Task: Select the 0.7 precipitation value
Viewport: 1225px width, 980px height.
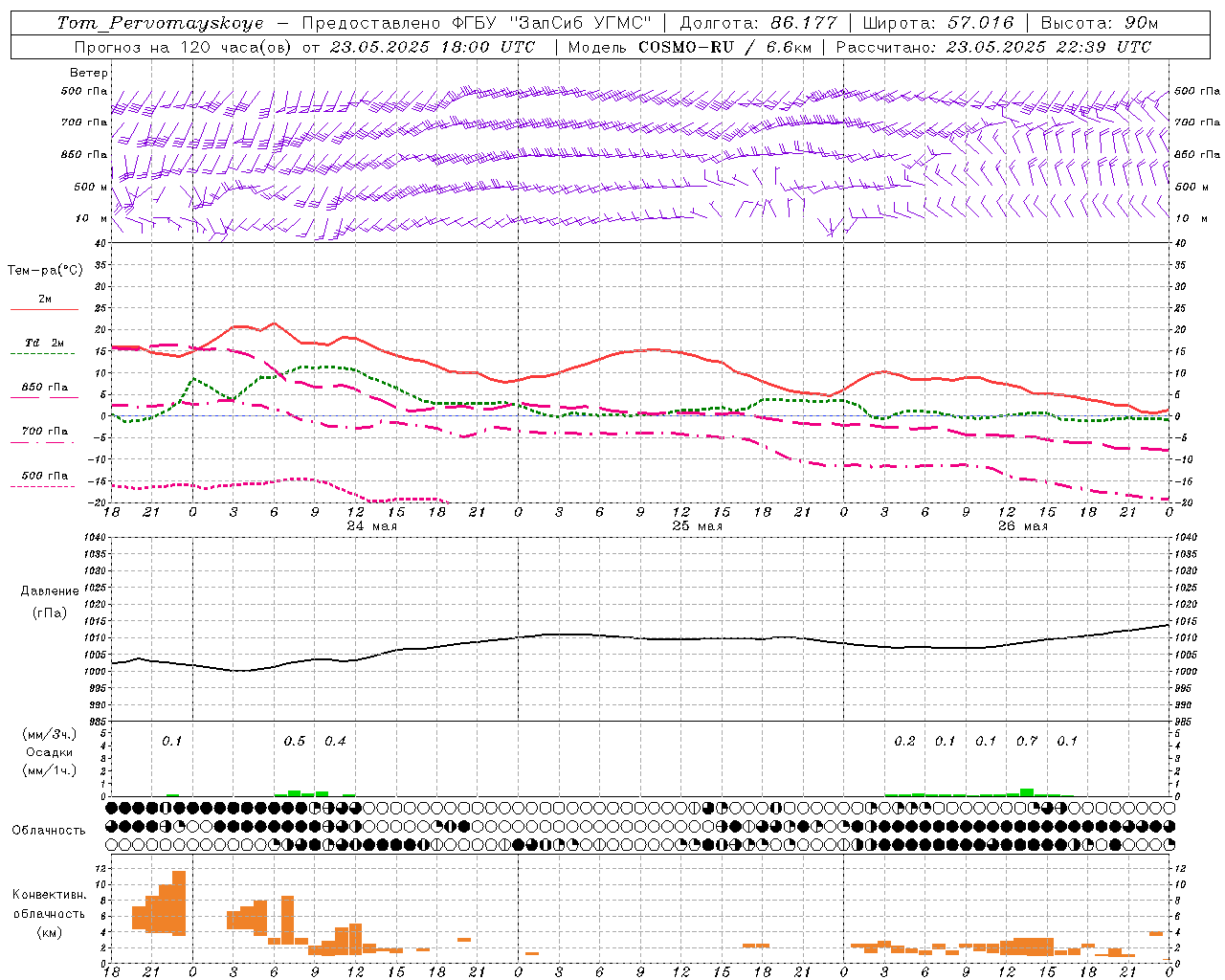Action: click(1027, 741)
